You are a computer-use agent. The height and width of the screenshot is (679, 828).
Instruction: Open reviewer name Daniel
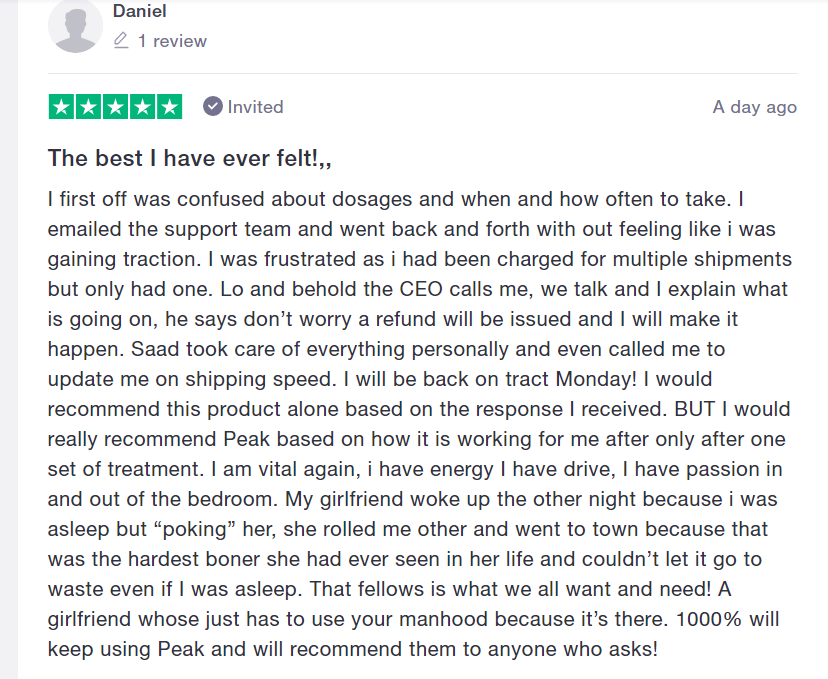140,12
